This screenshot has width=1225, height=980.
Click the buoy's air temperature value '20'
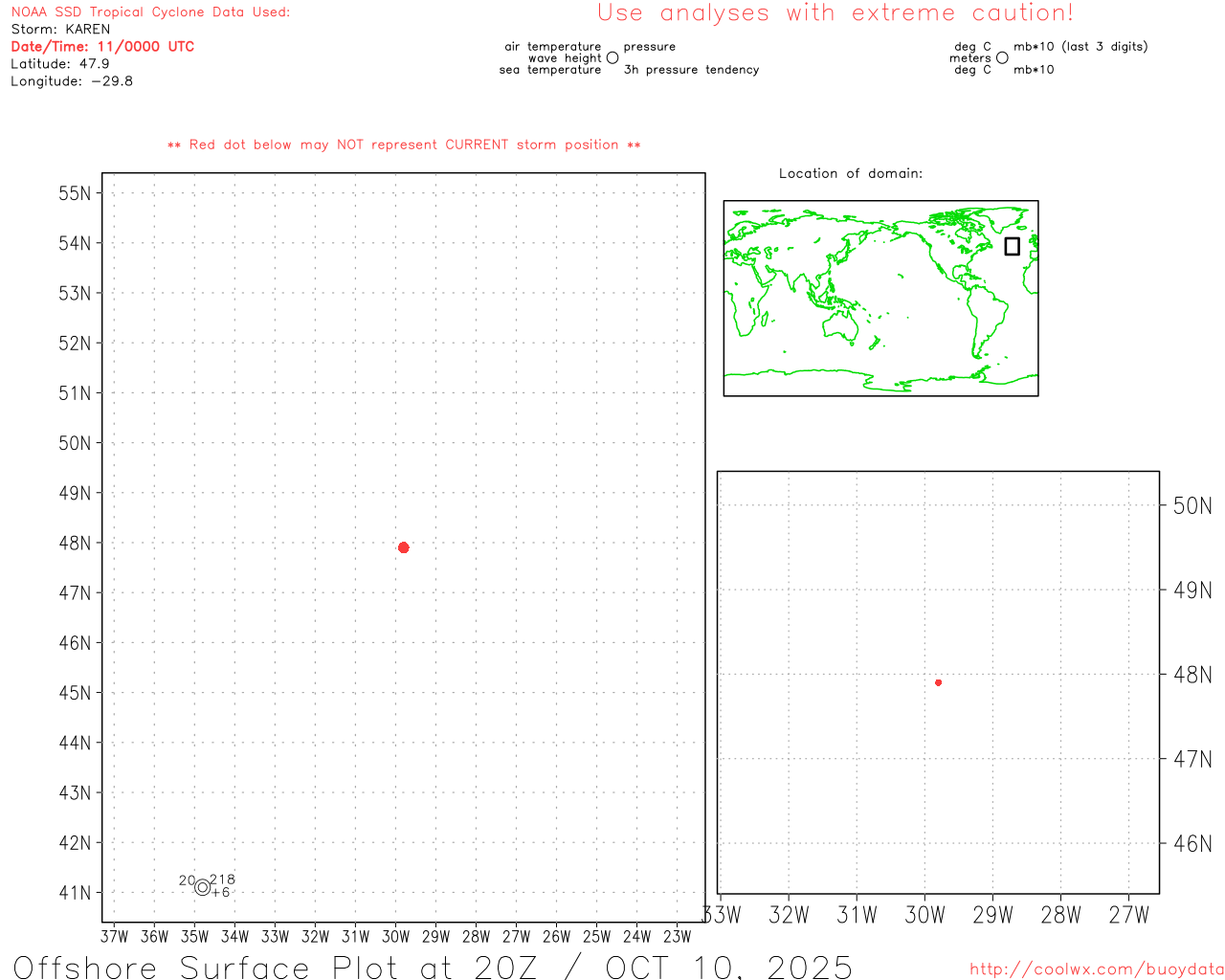coord(187,880)
